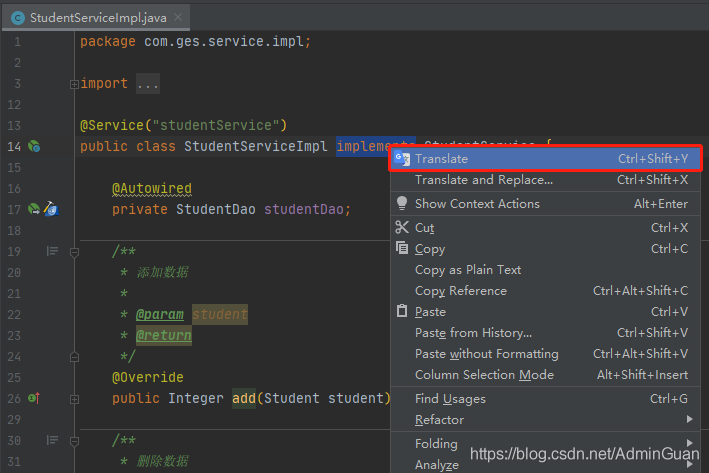Image resolution: width=709 pixels, height=473 pixels.
Task: Click the highlighted student parameter in Javadoc
Action: coord(220,314)
